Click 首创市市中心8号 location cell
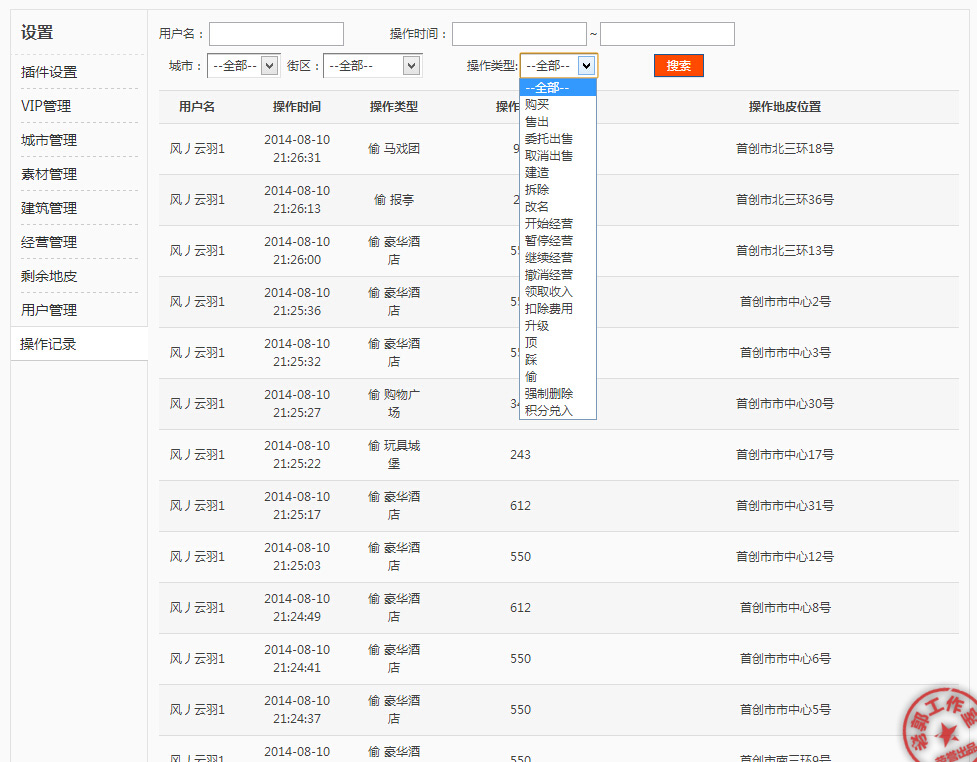 [x=785, y=608]
